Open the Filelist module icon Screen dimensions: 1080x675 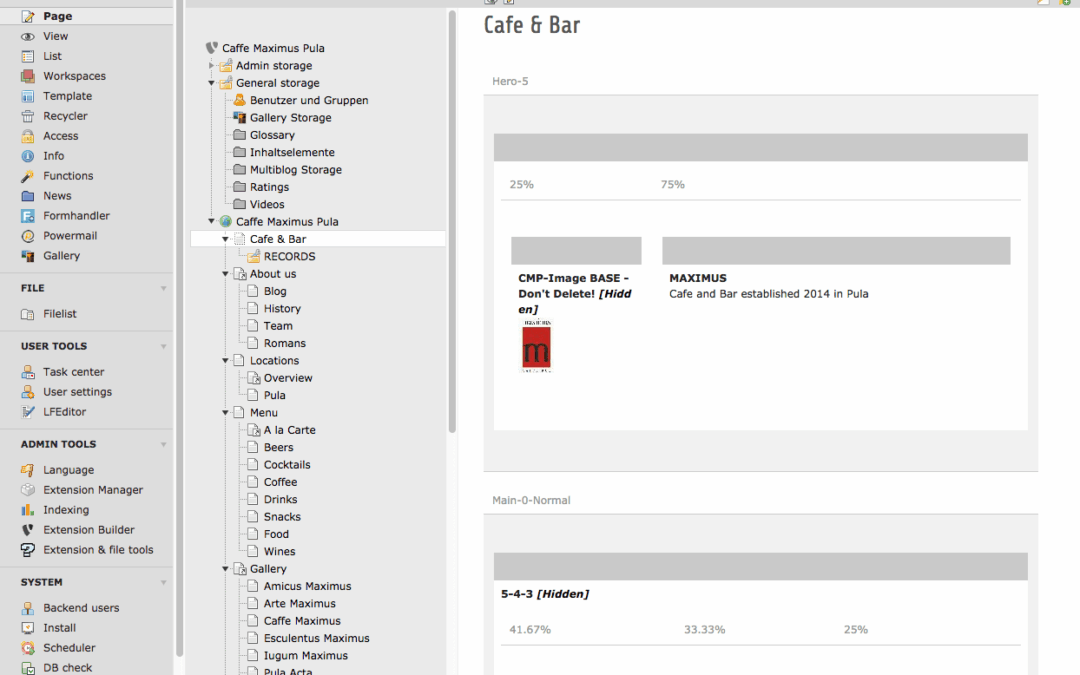28,314
